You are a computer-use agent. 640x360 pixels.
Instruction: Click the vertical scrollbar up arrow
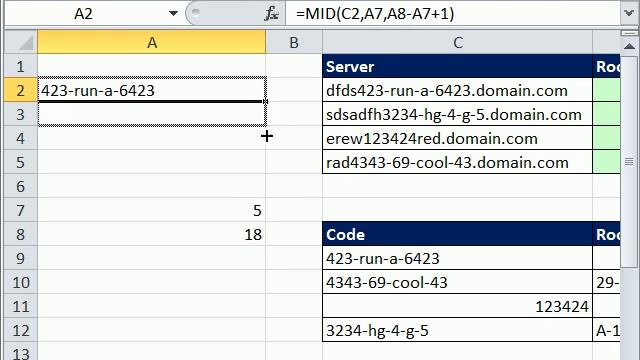pyautogui.click(x=629, y=46)
